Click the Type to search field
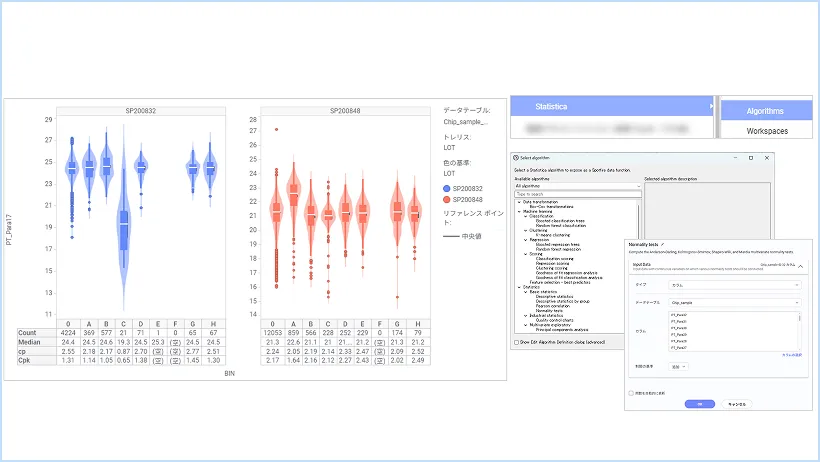 577,194
